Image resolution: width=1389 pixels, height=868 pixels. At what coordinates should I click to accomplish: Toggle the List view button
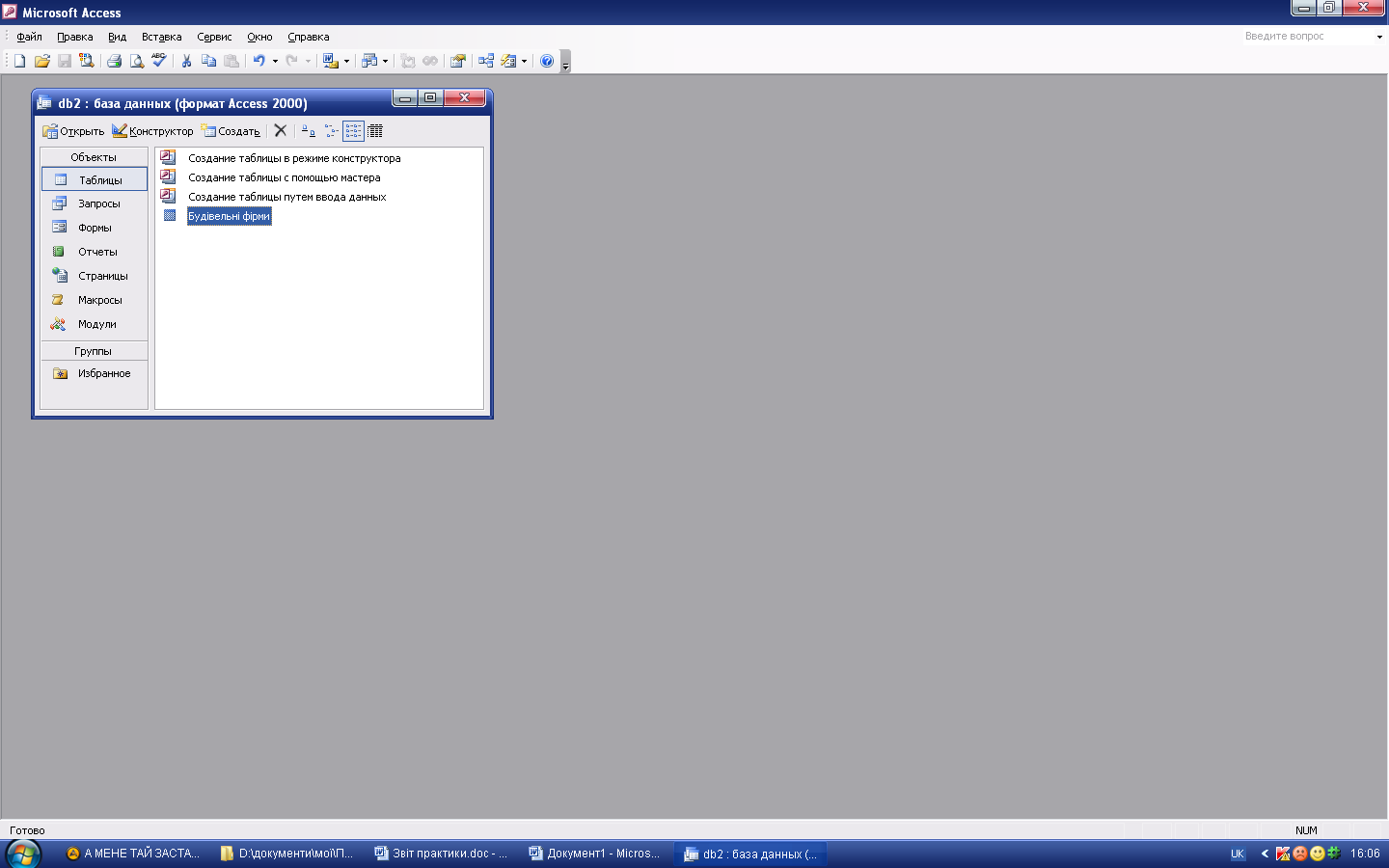point(353,130)
